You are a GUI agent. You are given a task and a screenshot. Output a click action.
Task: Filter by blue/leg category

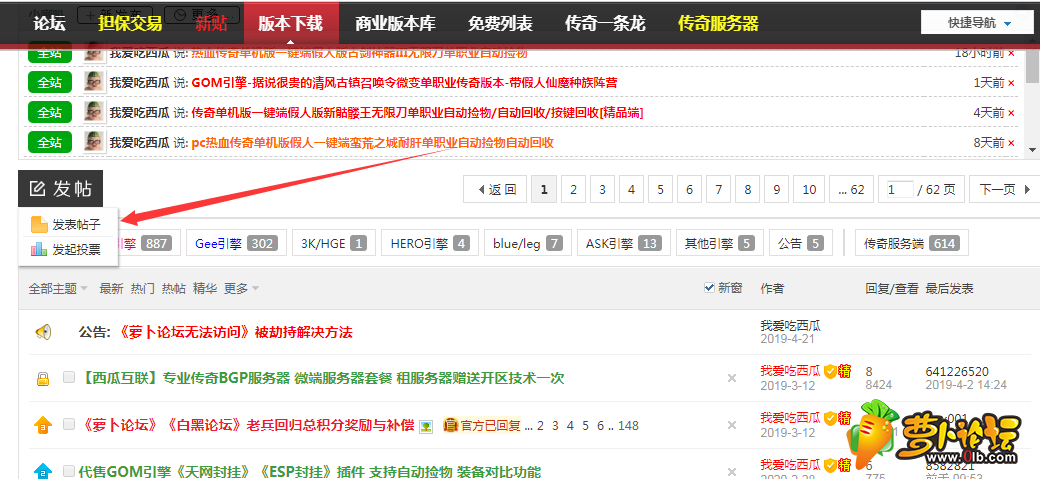(x=527, y=243)
